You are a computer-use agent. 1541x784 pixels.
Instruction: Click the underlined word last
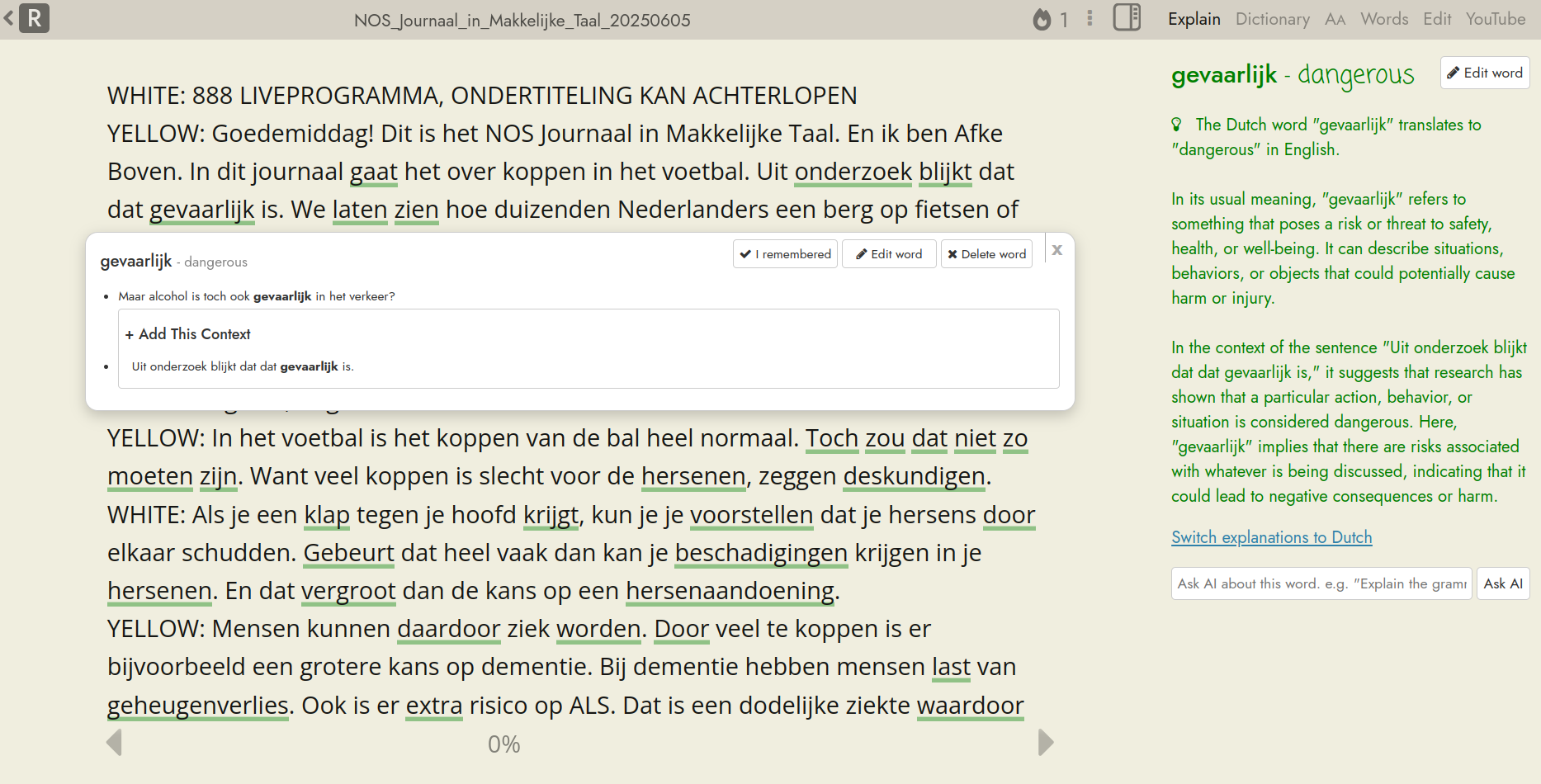[x=951, y=667]
